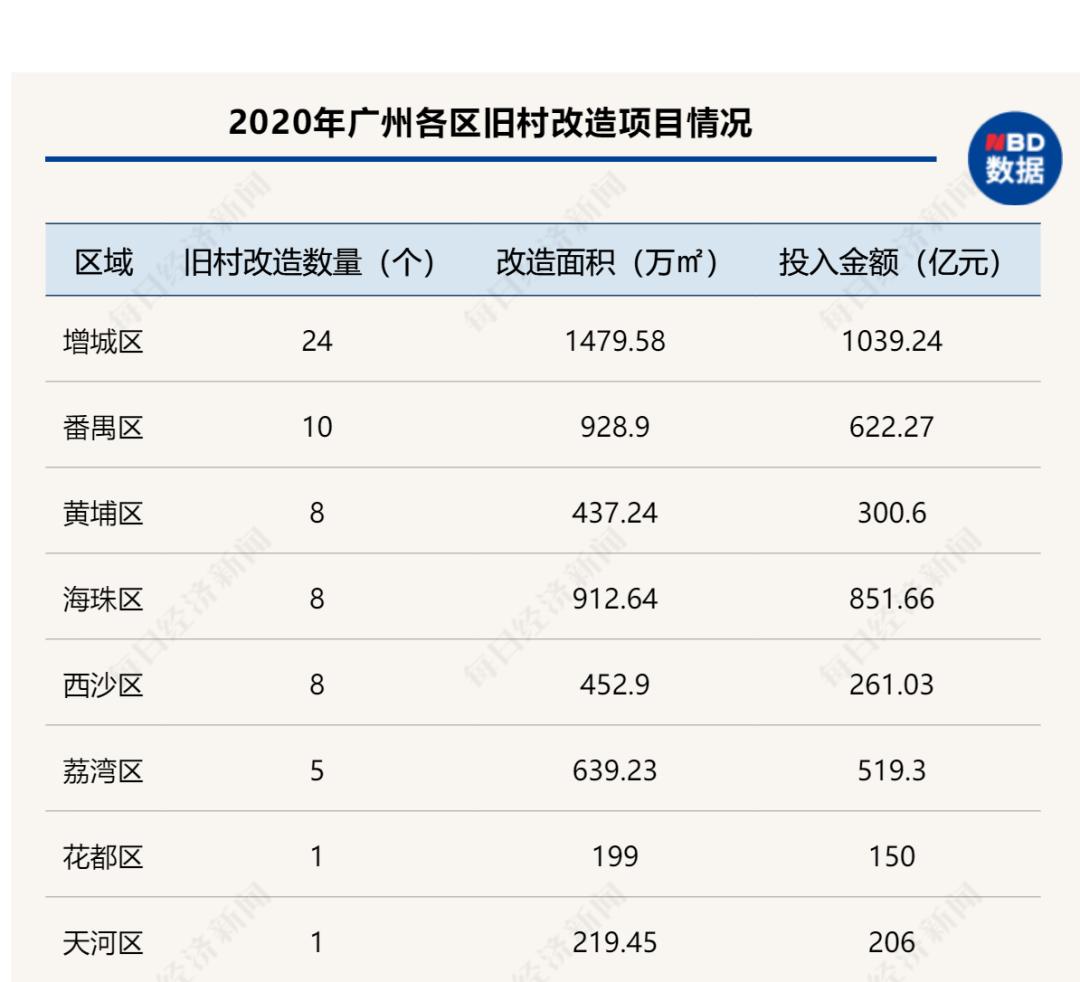Viewport: 1080px width, 982px height.
Task: Click the 荔湾区 row label
Action: point(103,771)
